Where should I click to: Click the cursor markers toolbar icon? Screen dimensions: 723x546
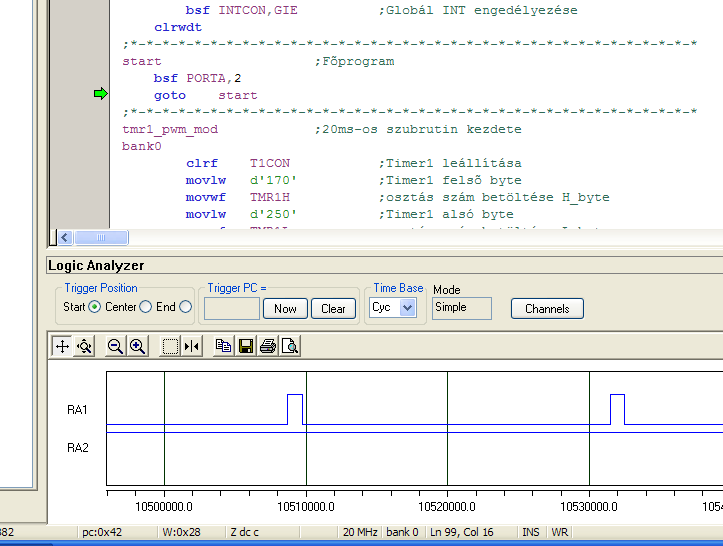[x=192, y=346]
